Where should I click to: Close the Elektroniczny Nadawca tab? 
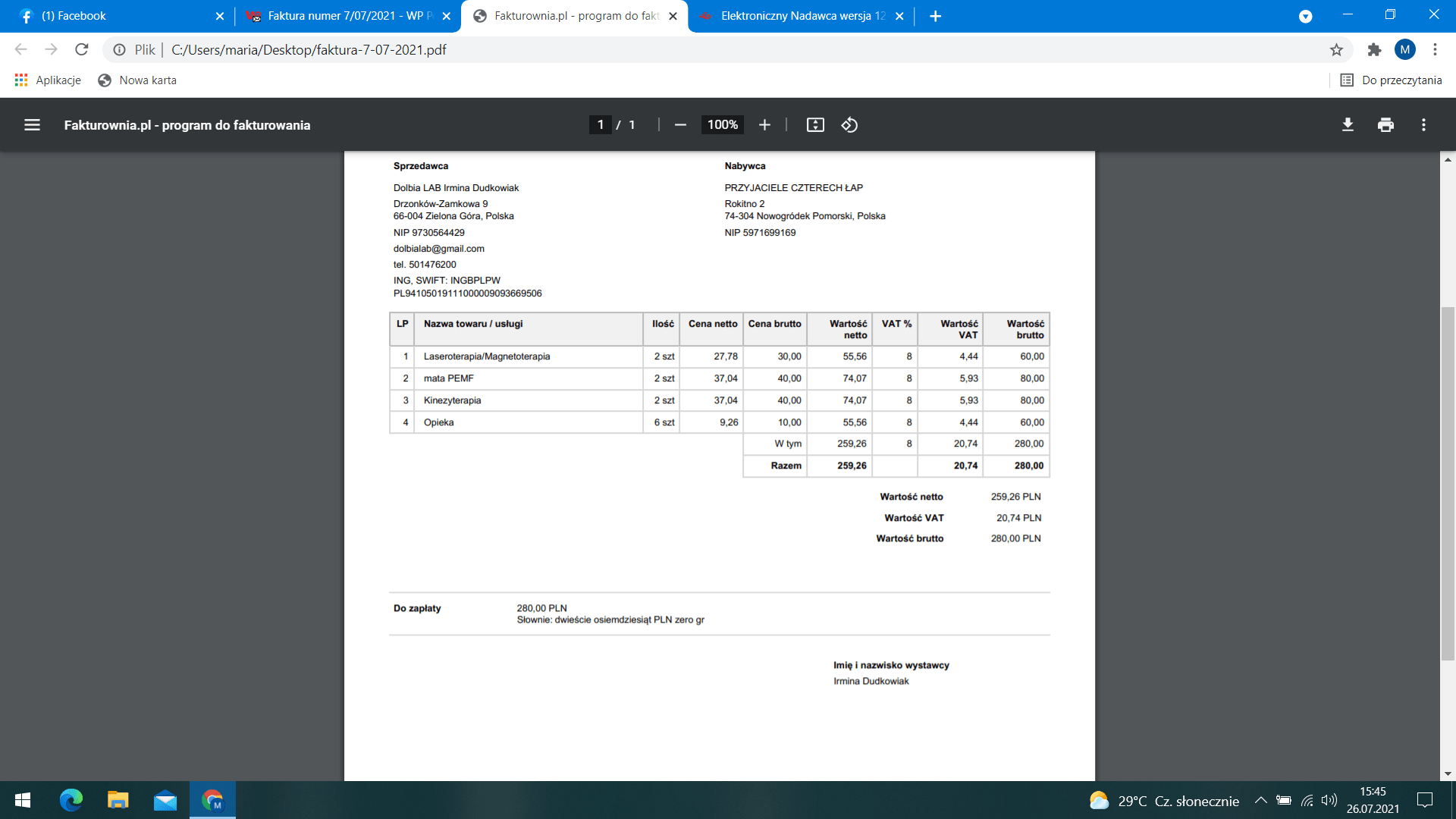(899, 16)
